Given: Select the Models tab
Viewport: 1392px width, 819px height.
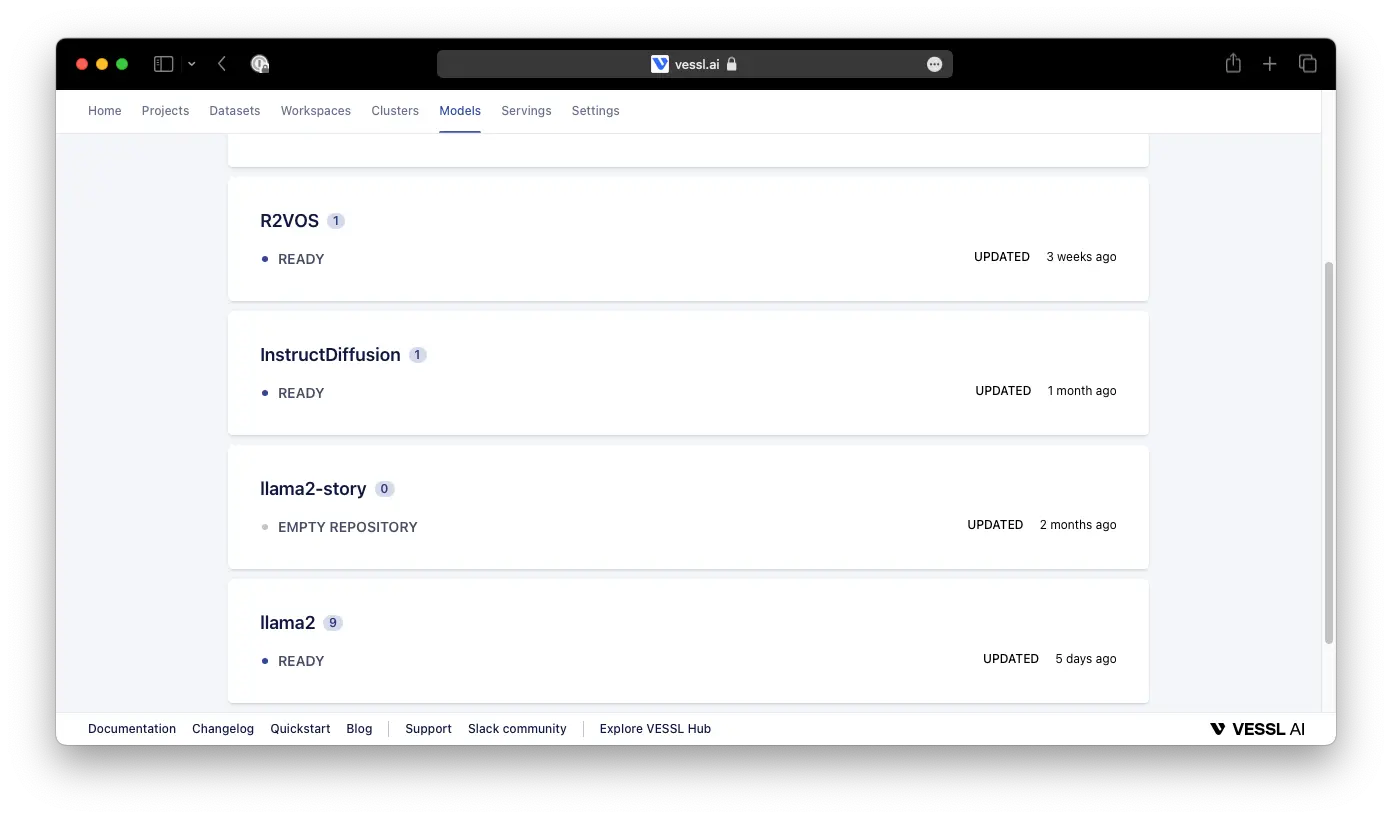Looking at the screenshot, I should click(460, 111).
